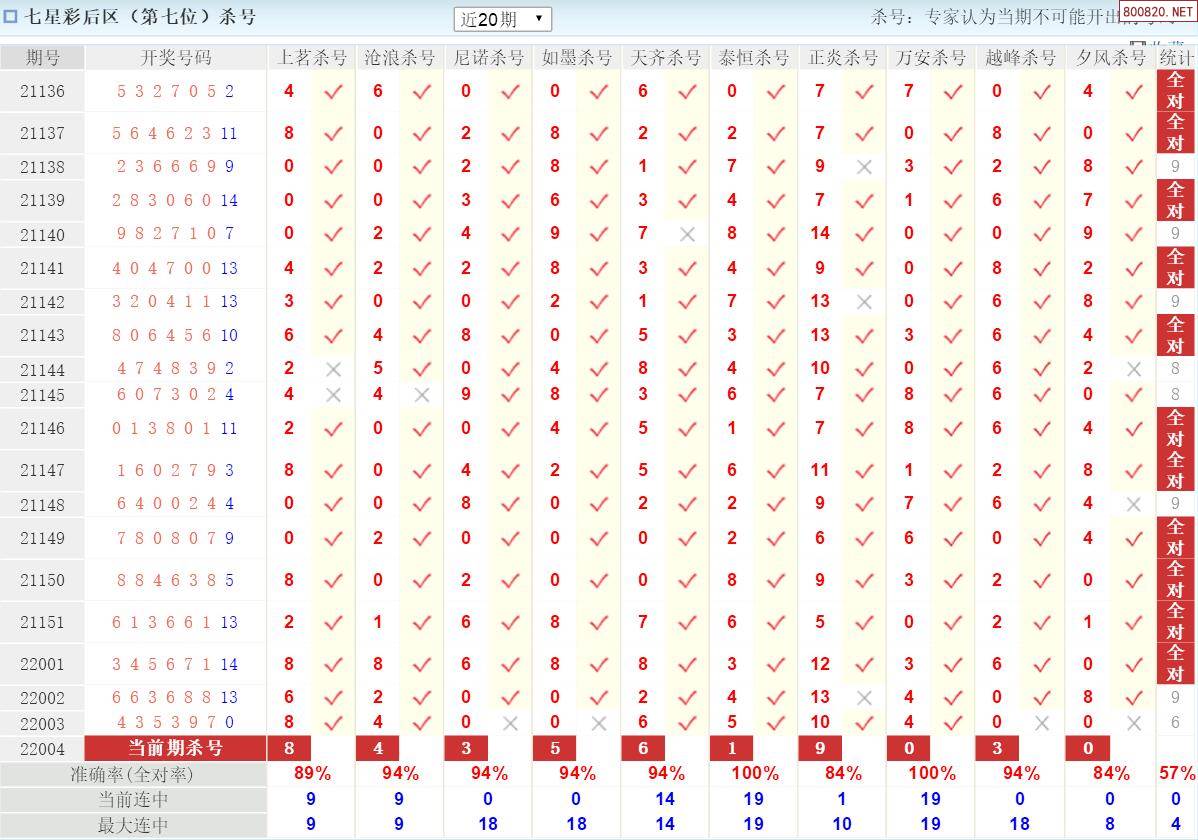
Task: Click the 尼诺杀号 column header
Action: point(488,57)
